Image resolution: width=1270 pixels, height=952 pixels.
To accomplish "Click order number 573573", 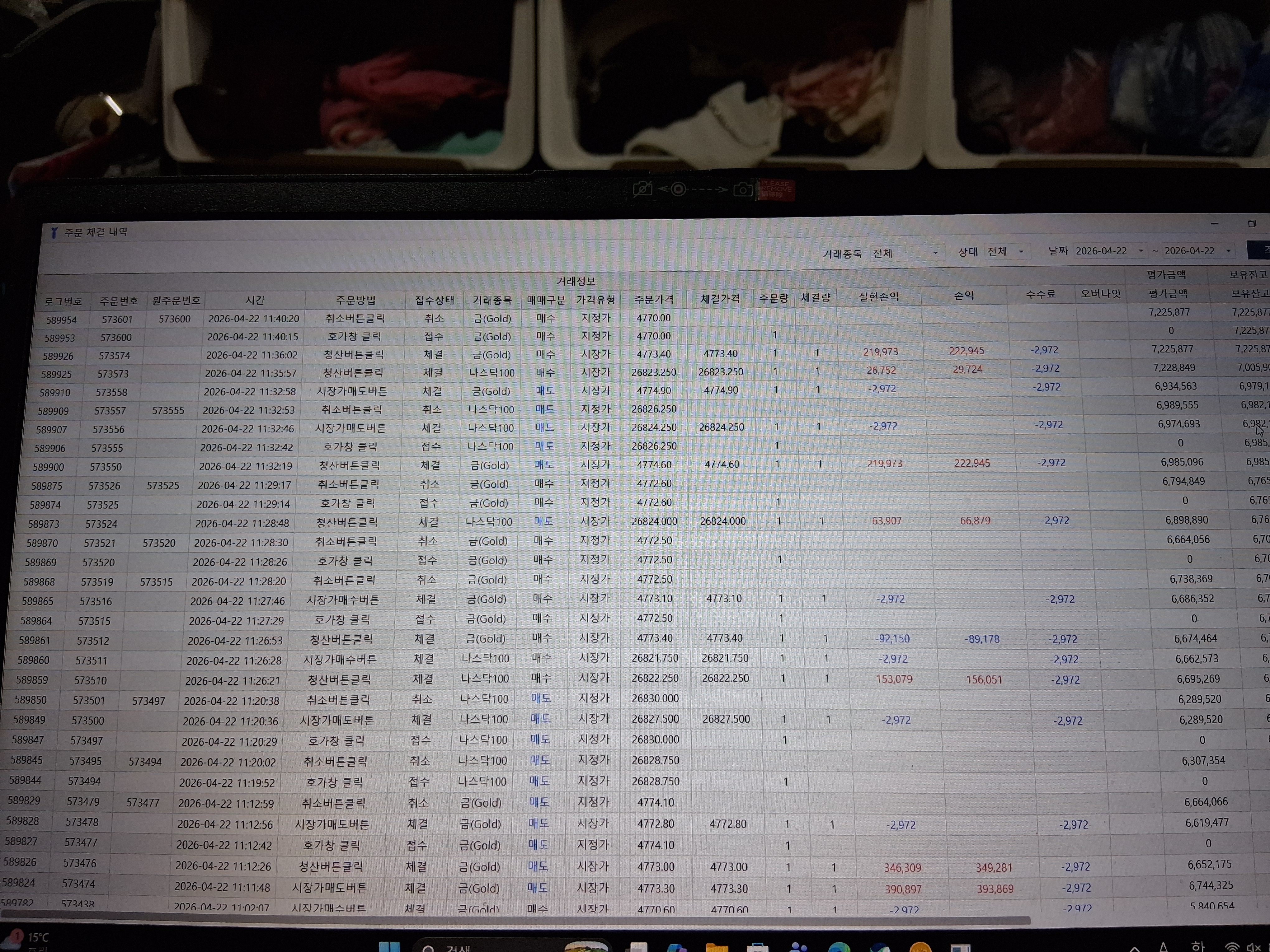I will [113, 374].
